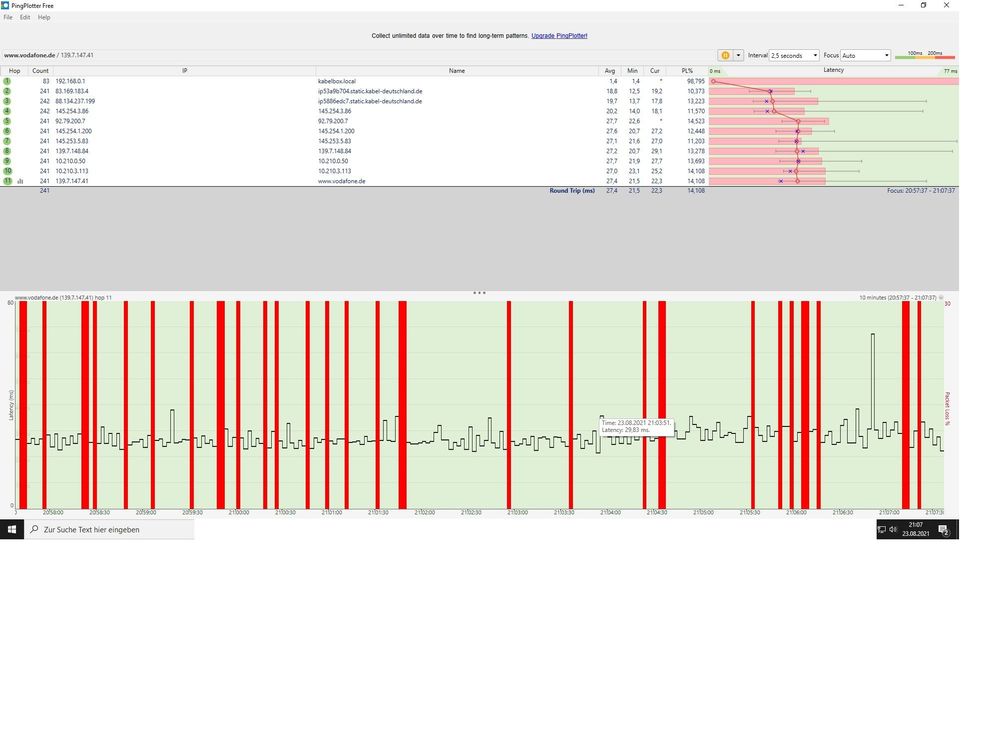
Task: Click the Avg column header
Action: (x=610, y=71)
